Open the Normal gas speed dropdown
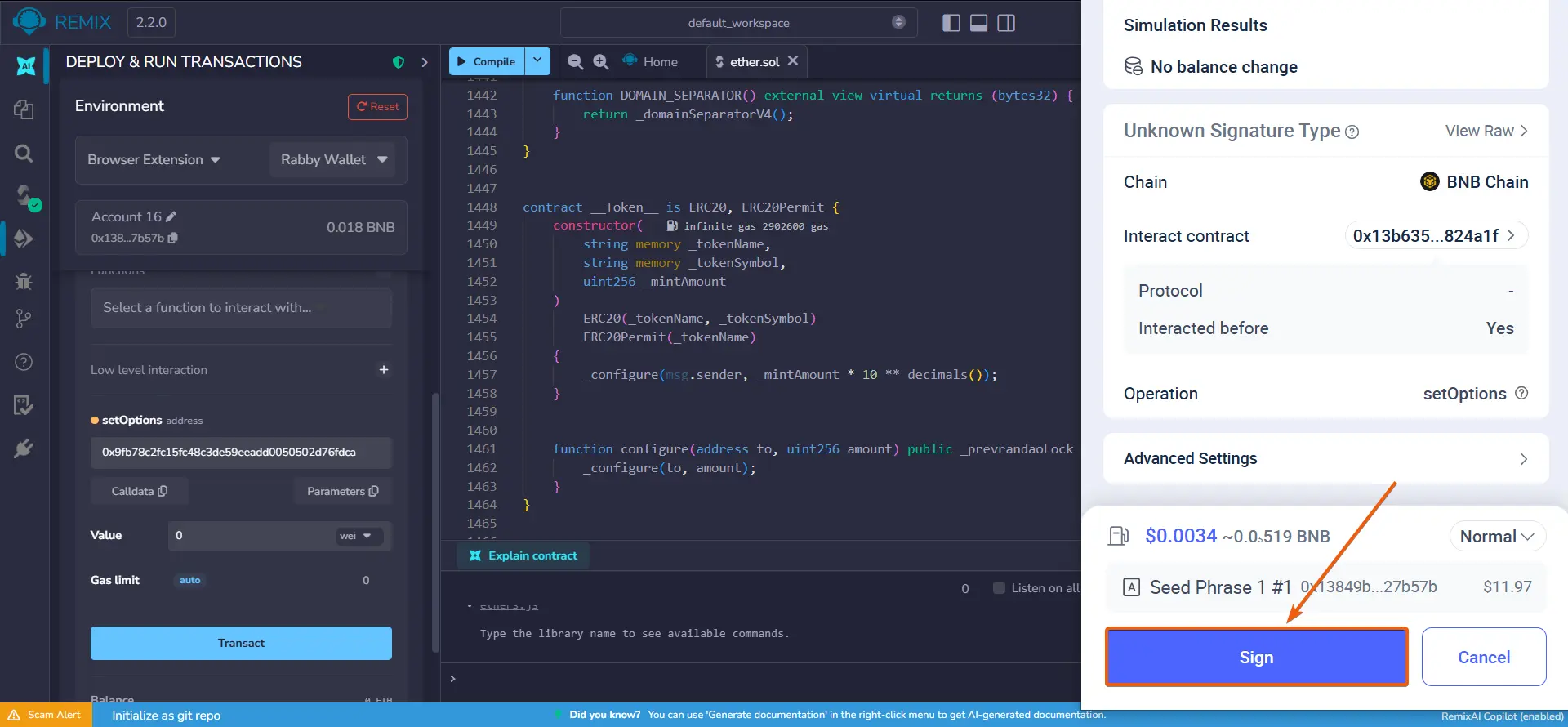This screenshot has height=727, width=1568. (x=1497, y=537)
